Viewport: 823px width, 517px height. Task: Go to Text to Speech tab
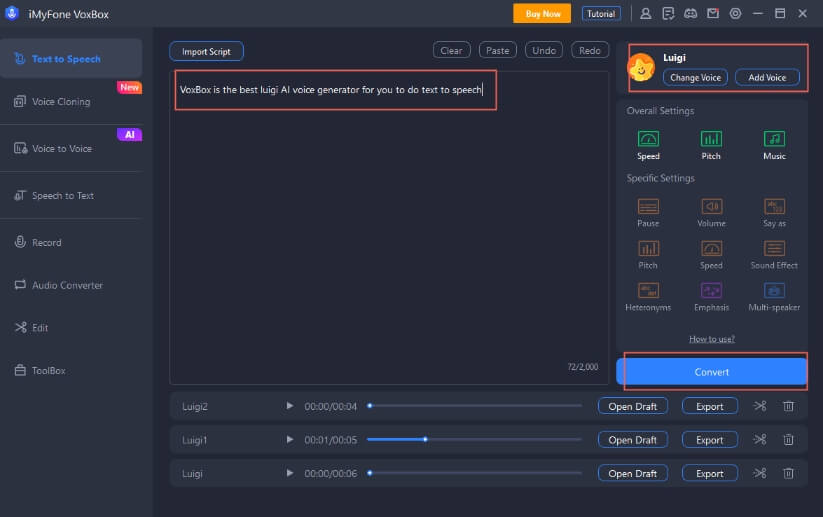[x=71, y=59]
